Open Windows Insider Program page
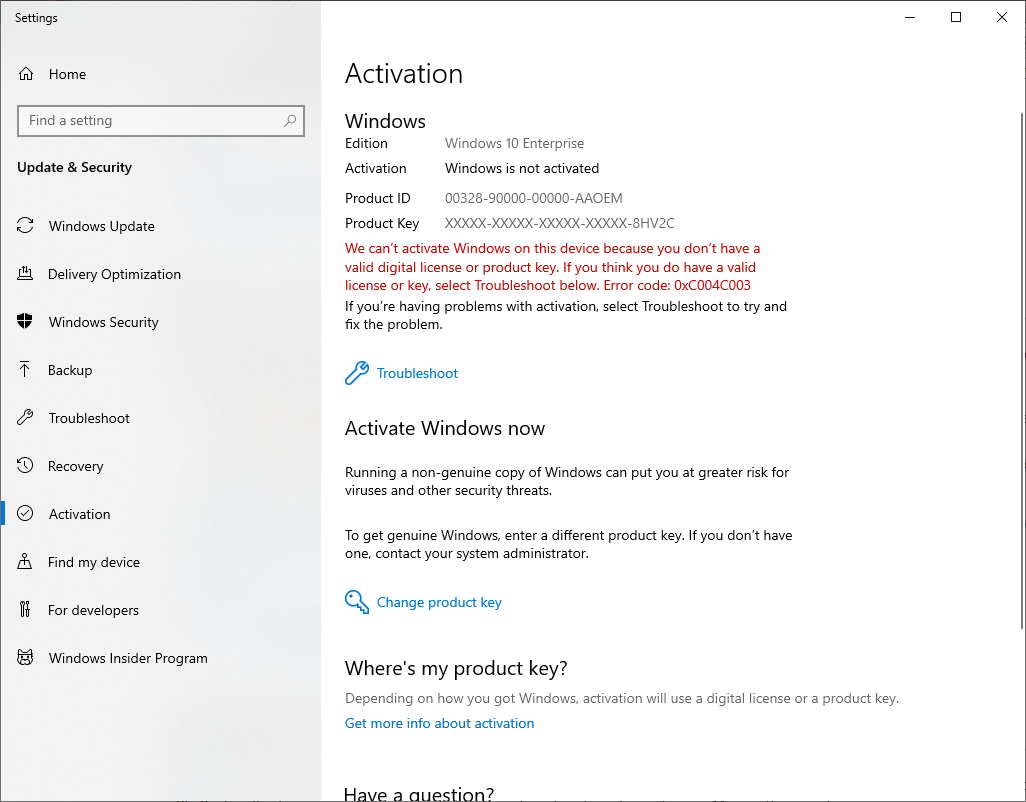Viewport: 1026px width, 802px height. click(x=160, y=658)
